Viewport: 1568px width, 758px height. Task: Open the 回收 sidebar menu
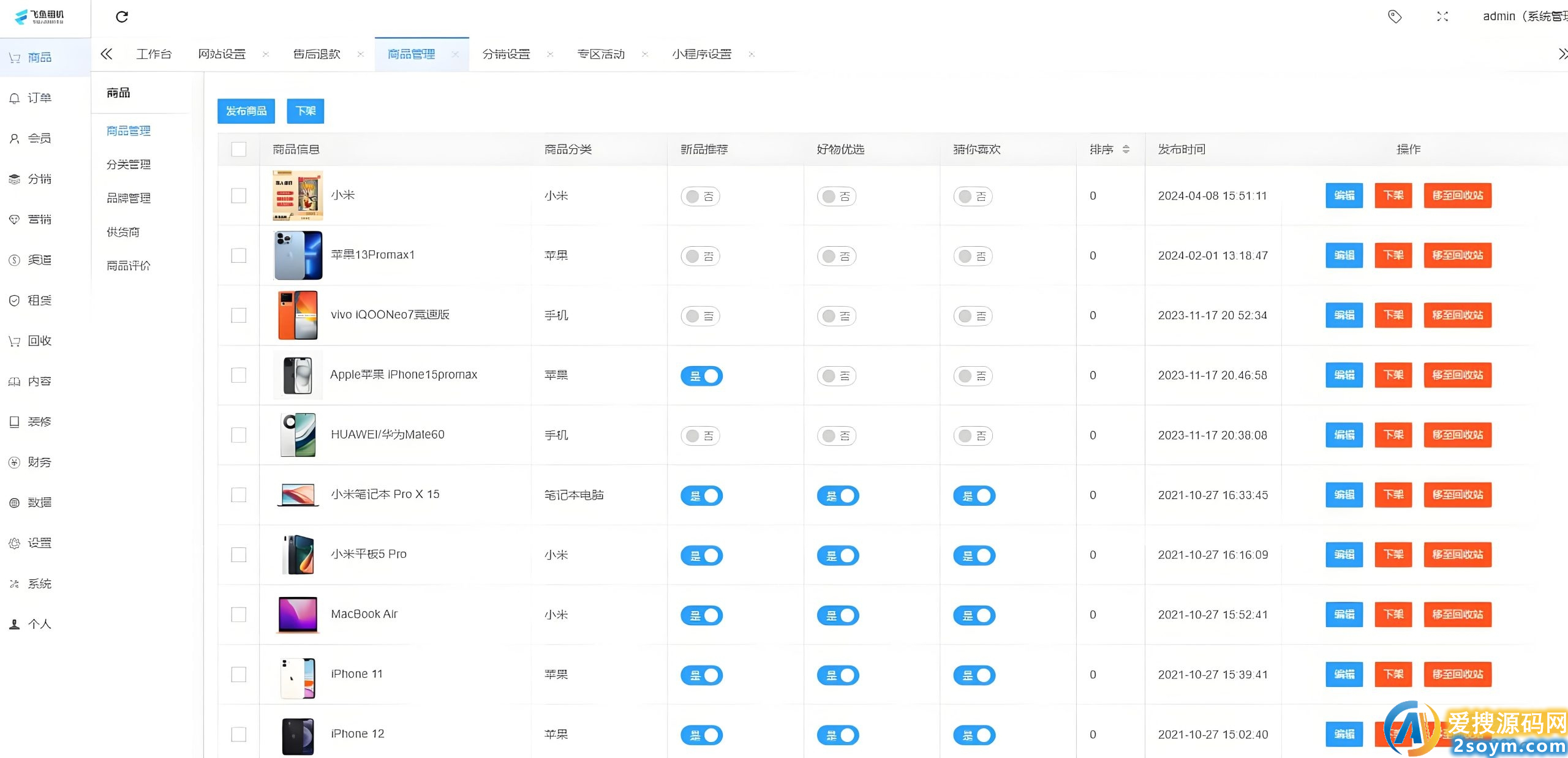pos(45,340)
